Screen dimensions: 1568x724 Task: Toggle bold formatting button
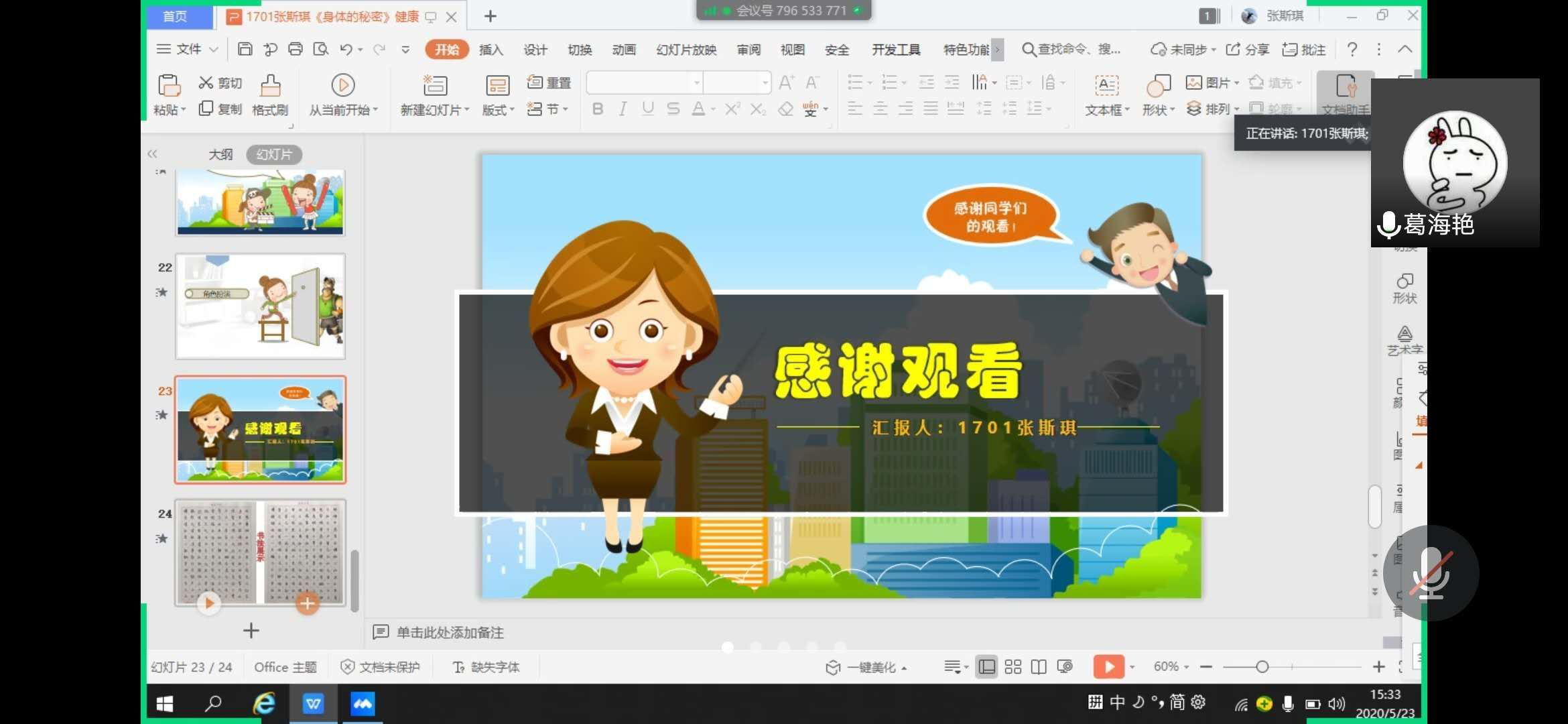click(597, 109)
